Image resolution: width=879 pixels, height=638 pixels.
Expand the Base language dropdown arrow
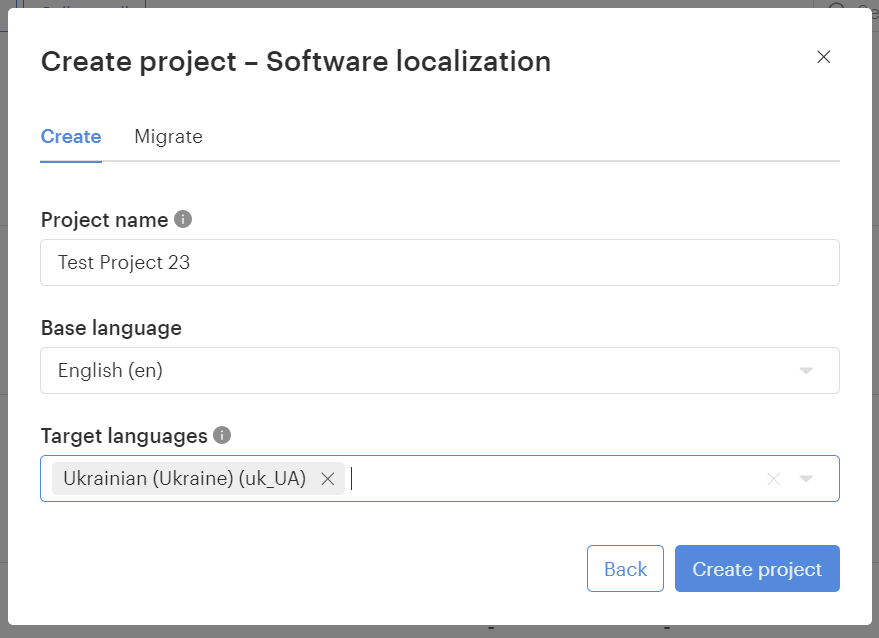(x=806, y=371)
